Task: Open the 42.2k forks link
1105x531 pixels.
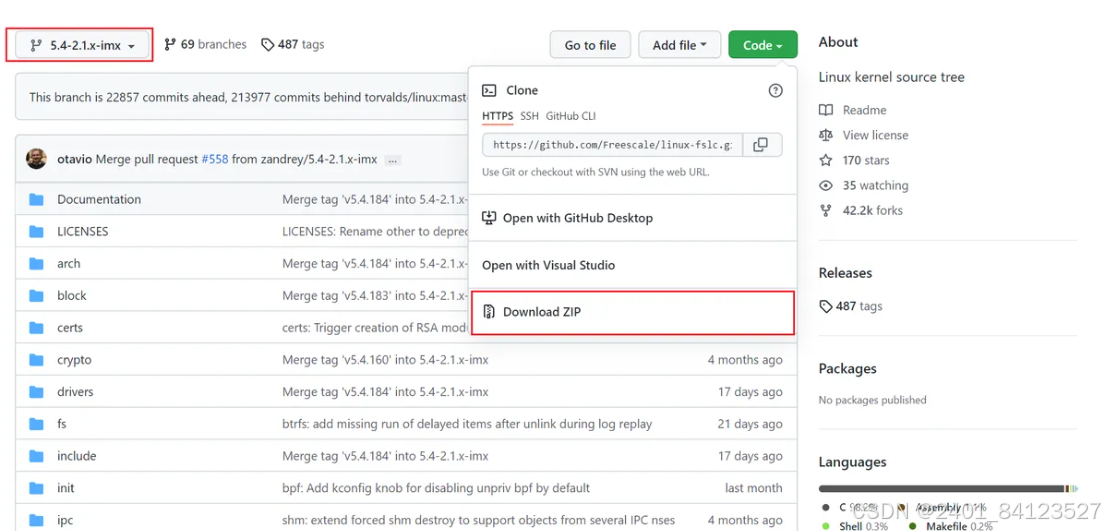Action: (872, 210)
